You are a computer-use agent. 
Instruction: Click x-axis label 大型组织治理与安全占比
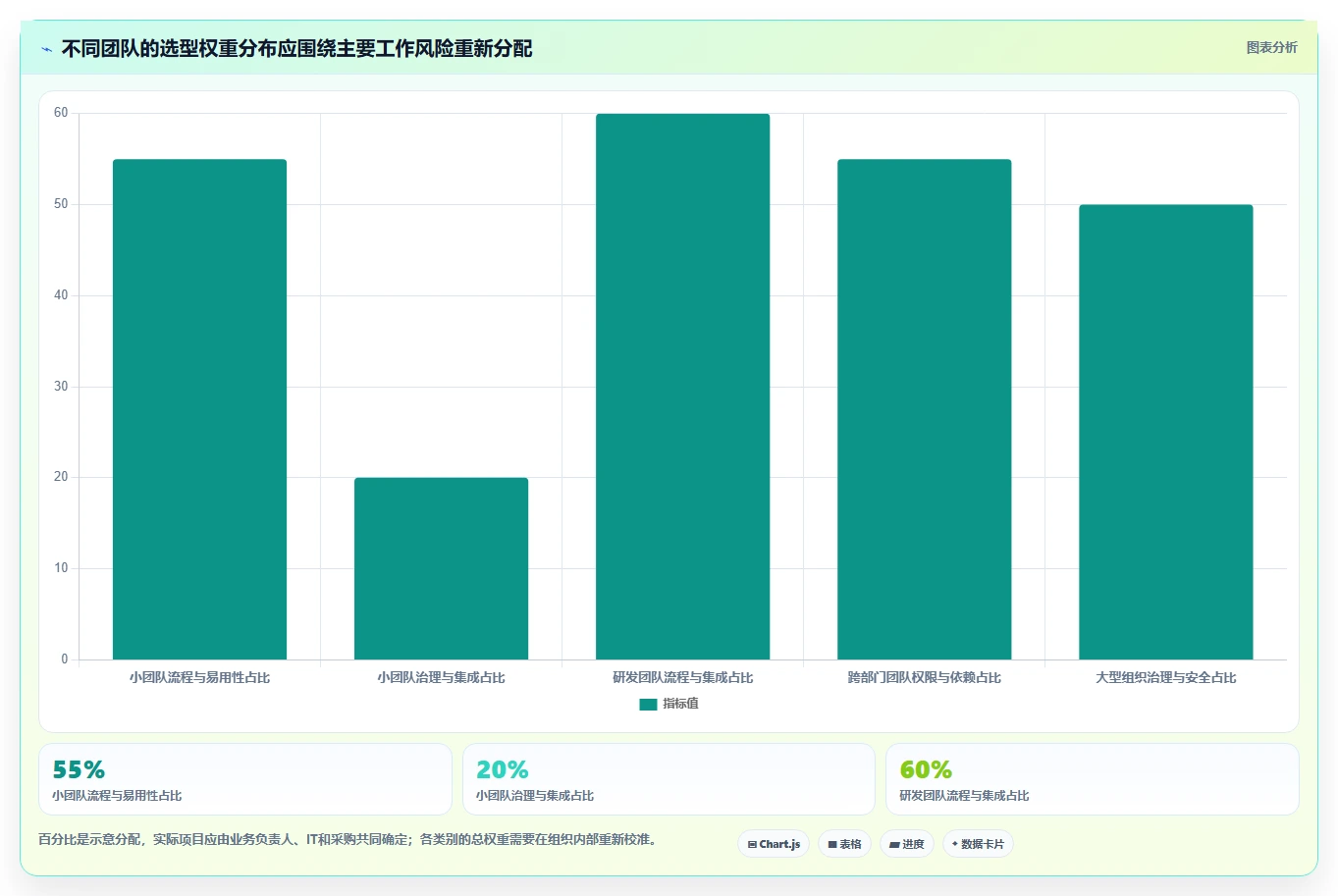pos(1165,677)
